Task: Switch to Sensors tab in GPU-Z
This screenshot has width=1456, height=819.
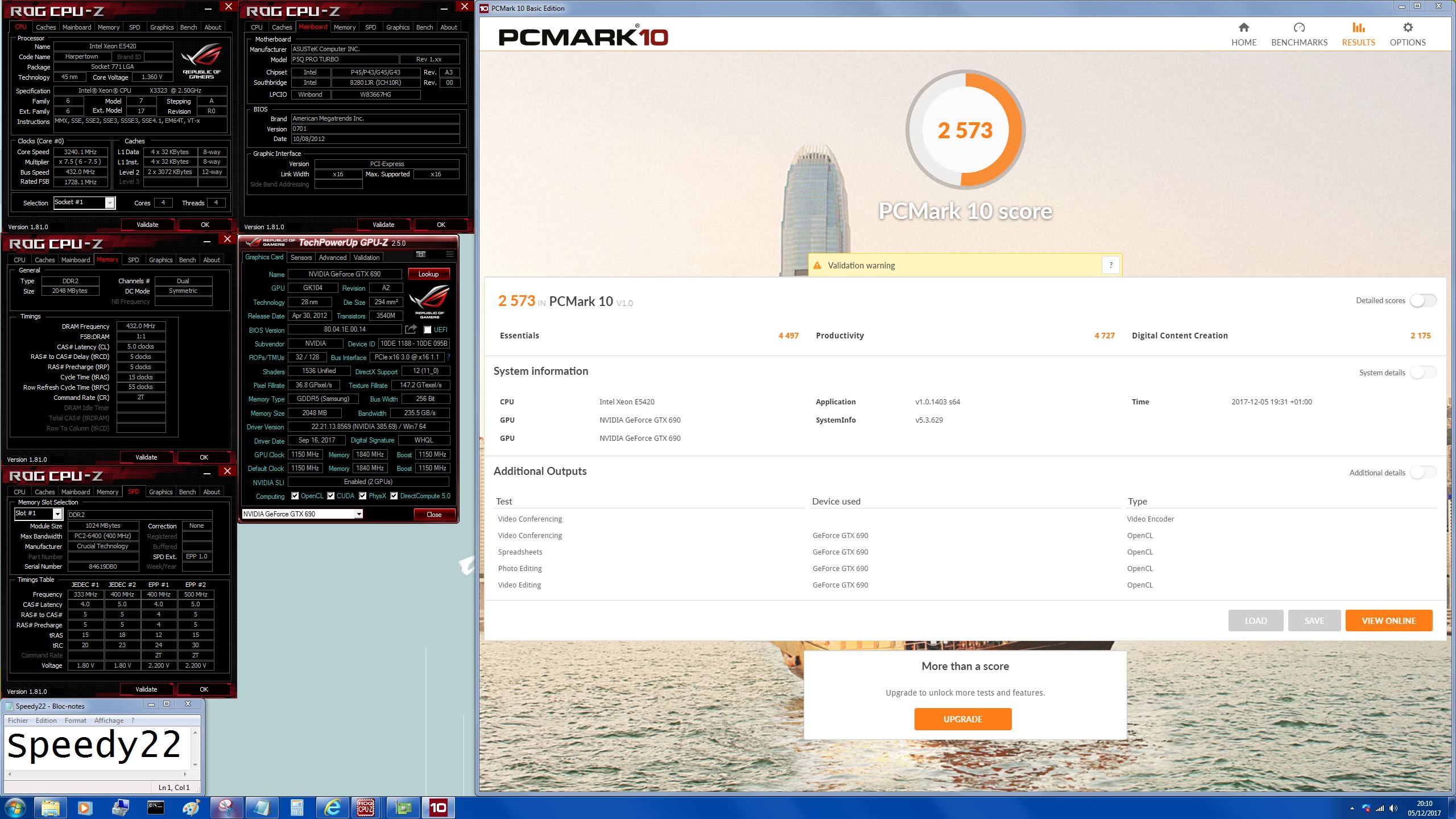Action: [301, 258]
